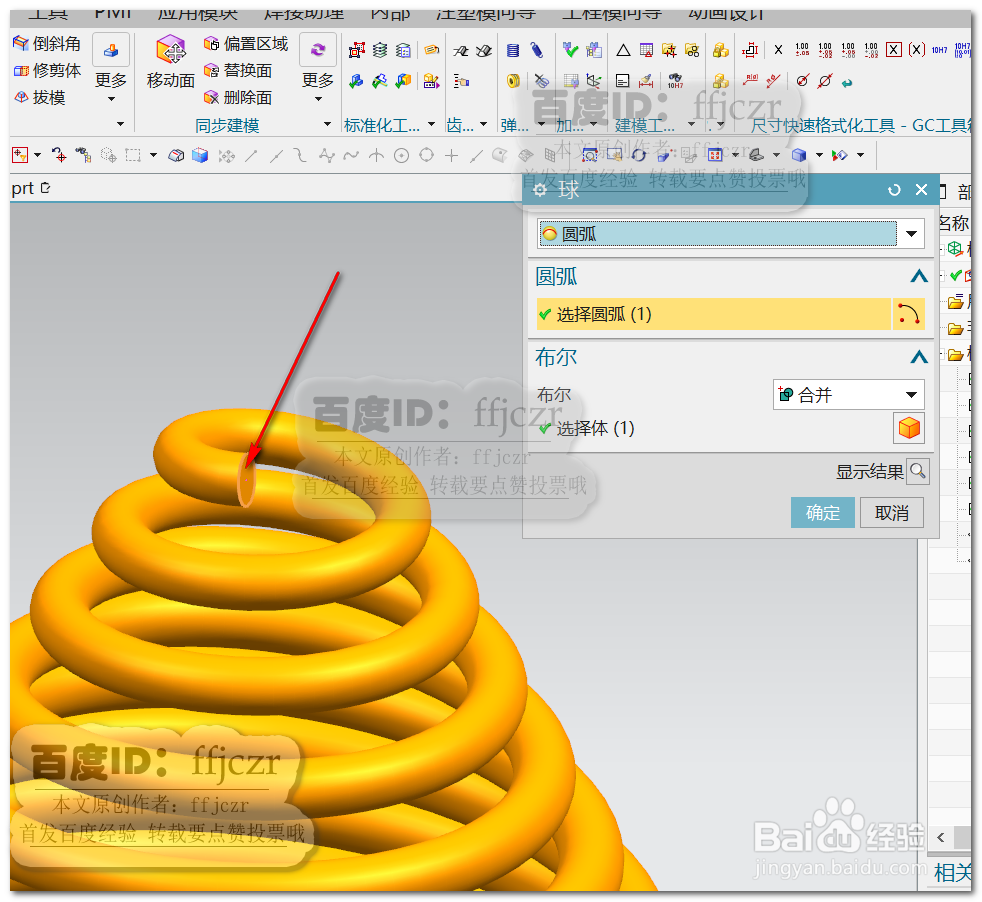982x902 pixels.
Task: Open the 焊接助理 ribbon tab
Action: (x=304, y=14)
